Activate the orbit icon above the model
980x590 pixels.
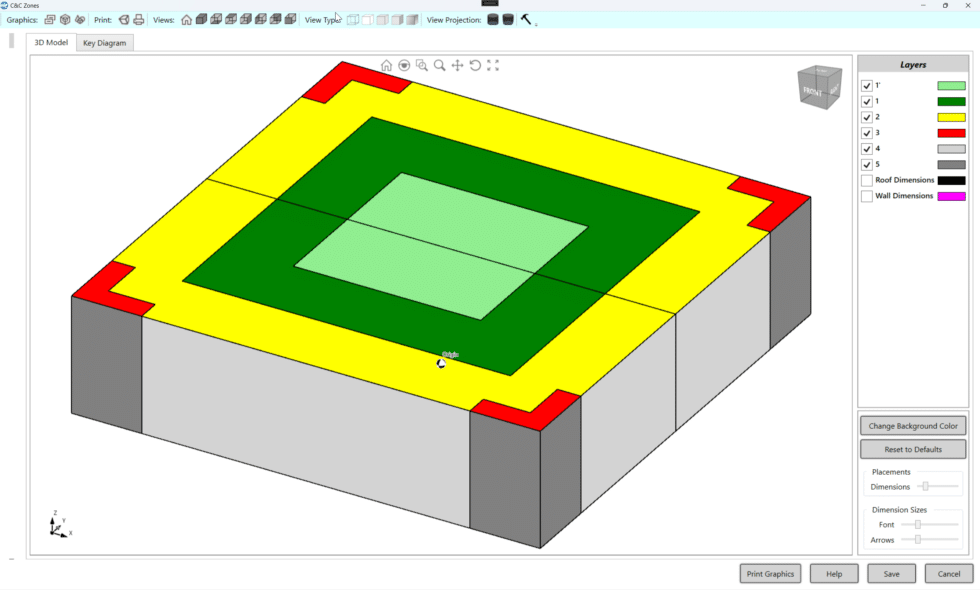(404, 66)
